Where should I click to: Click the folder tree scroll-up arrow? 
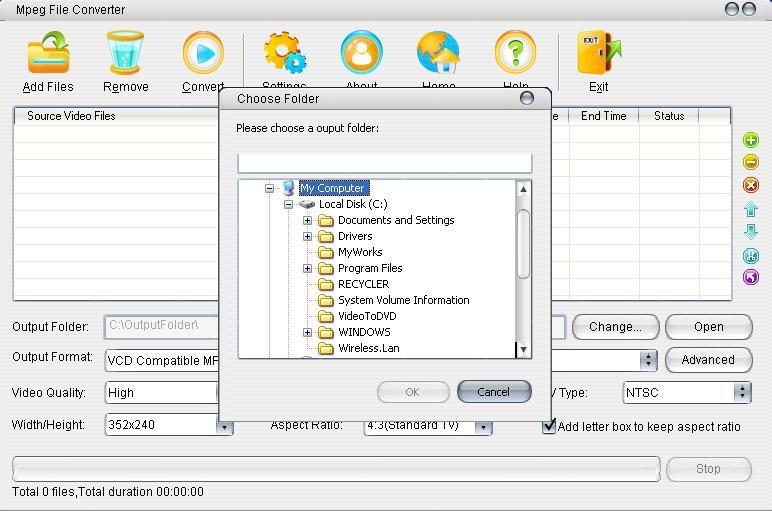tap(523, 189)
